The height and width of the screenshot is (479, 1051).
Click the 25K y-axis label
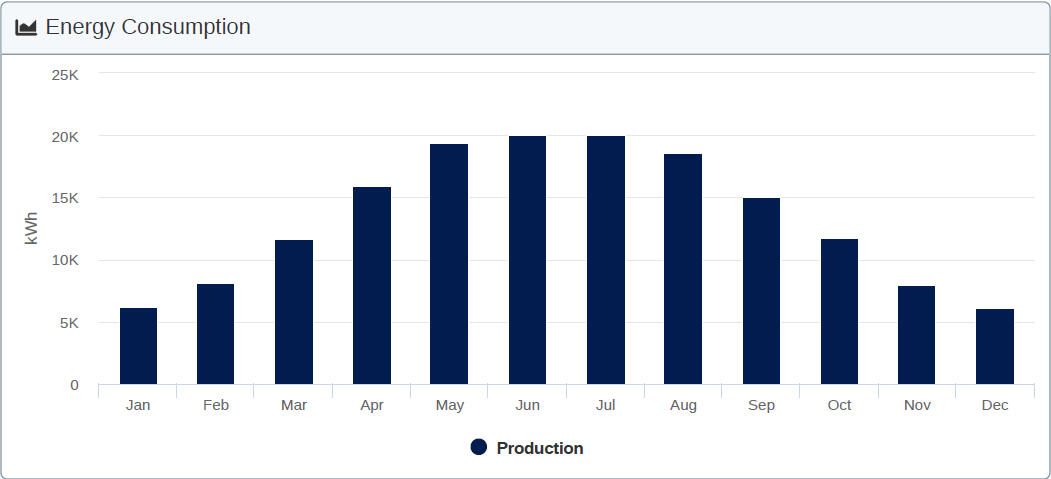pyautogui.click(x=65, y=74)
